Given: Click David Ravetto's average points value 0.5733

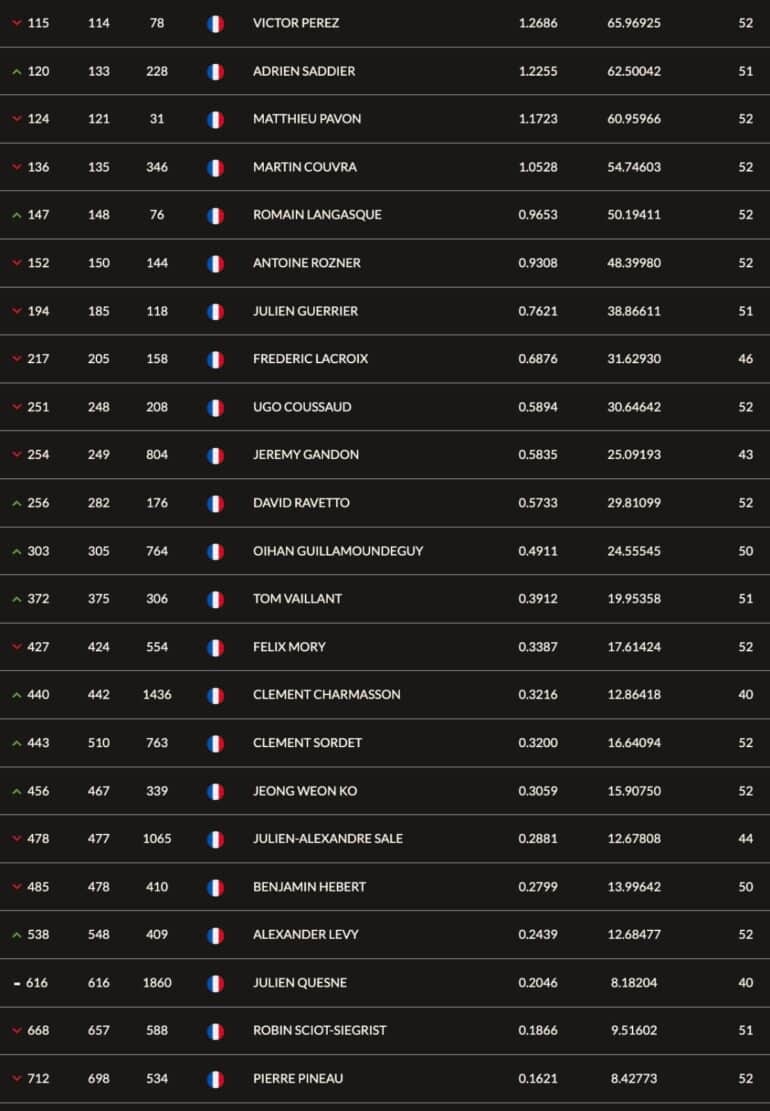Looking at the screenshot, I should pos(538,503).
